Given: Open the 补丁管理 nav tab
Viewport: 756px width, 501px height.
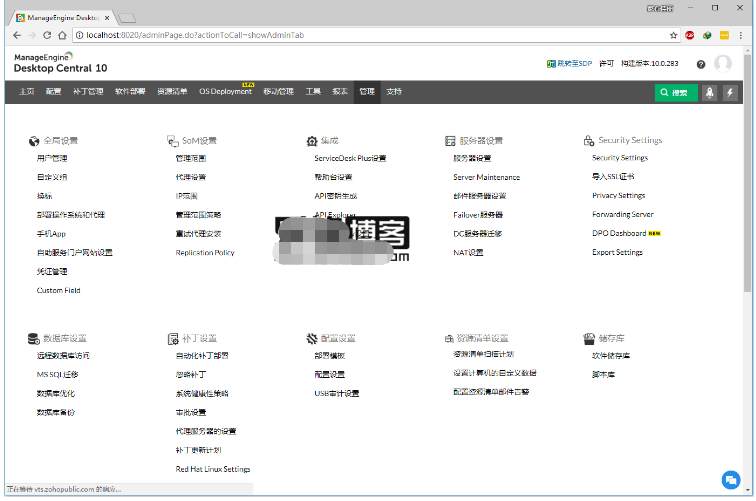Looking at the screenshot, I should tap(88, 92).
